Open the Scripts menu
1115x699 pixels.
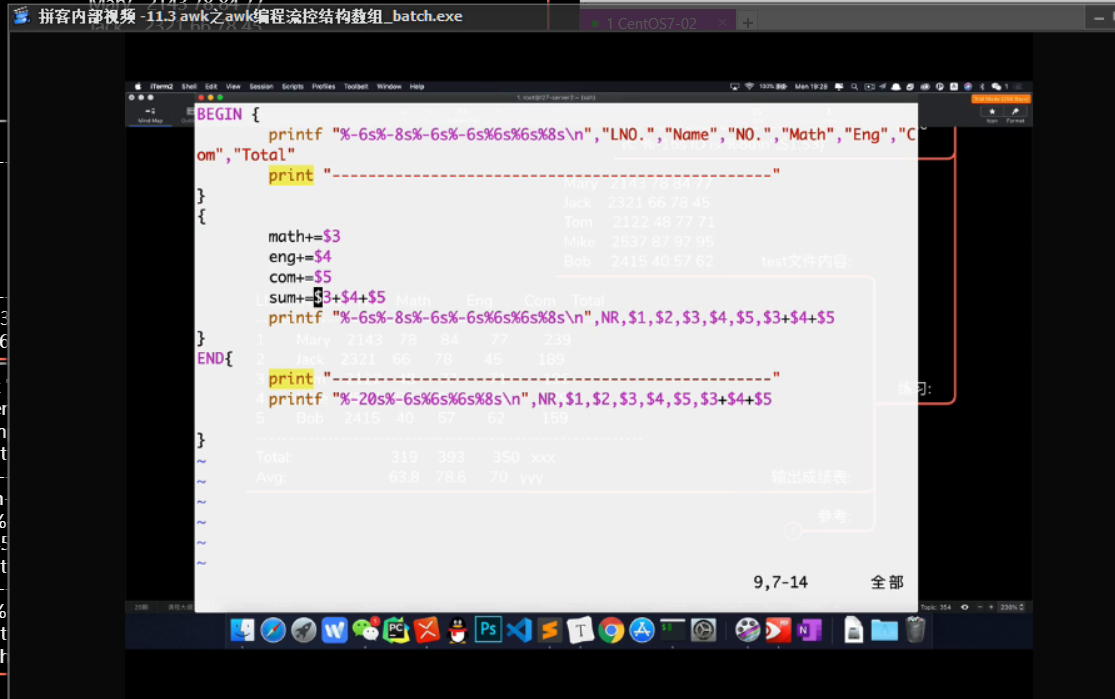point(292,87)
